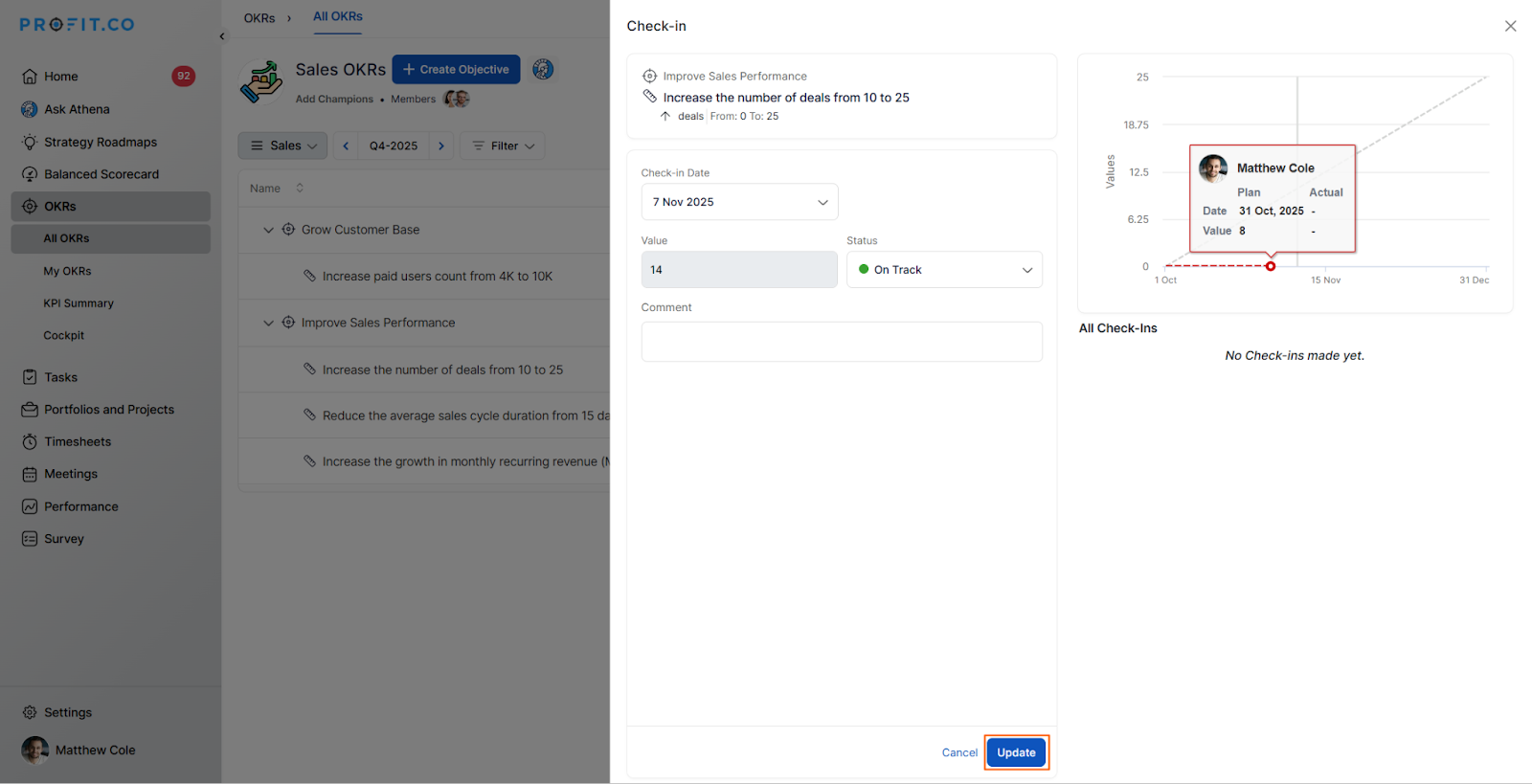Open Home in the sidebar
This screenshot has height=784, width=1532.
pyautogui.click(x=60, y=77)
